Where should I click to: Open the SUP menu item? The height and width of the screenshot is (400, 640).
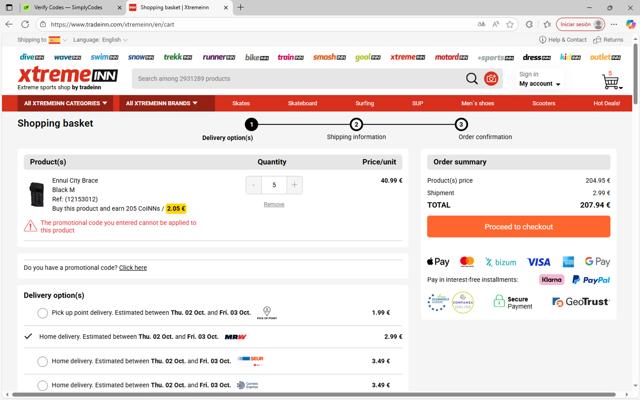(418, 103)
